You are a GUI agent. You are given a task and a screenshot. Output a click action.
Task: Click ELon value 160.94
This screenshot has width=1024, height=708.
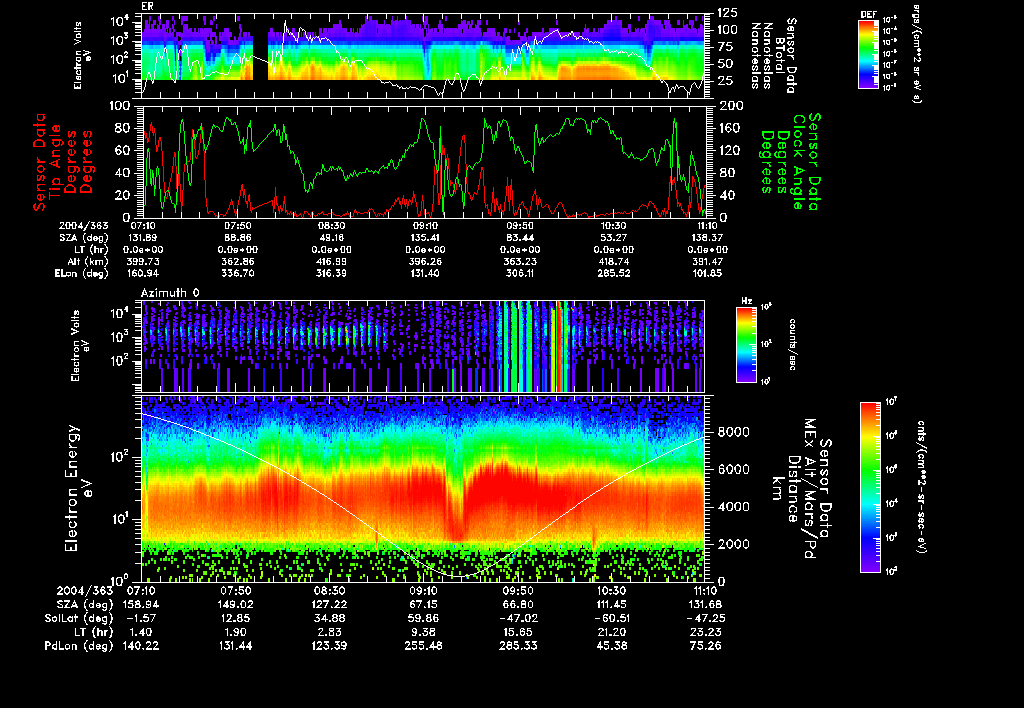point(143,274)
